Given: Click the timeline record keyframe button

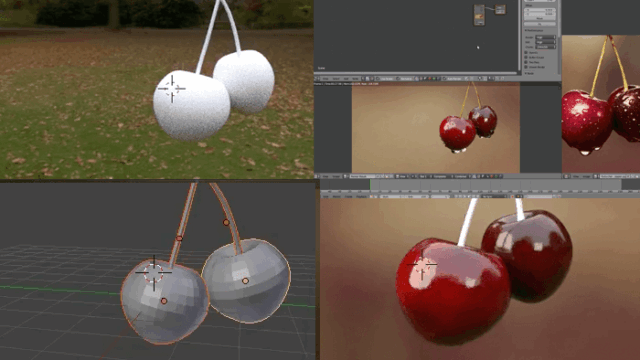Looking at the screenshot, I should tap(512, 196).
